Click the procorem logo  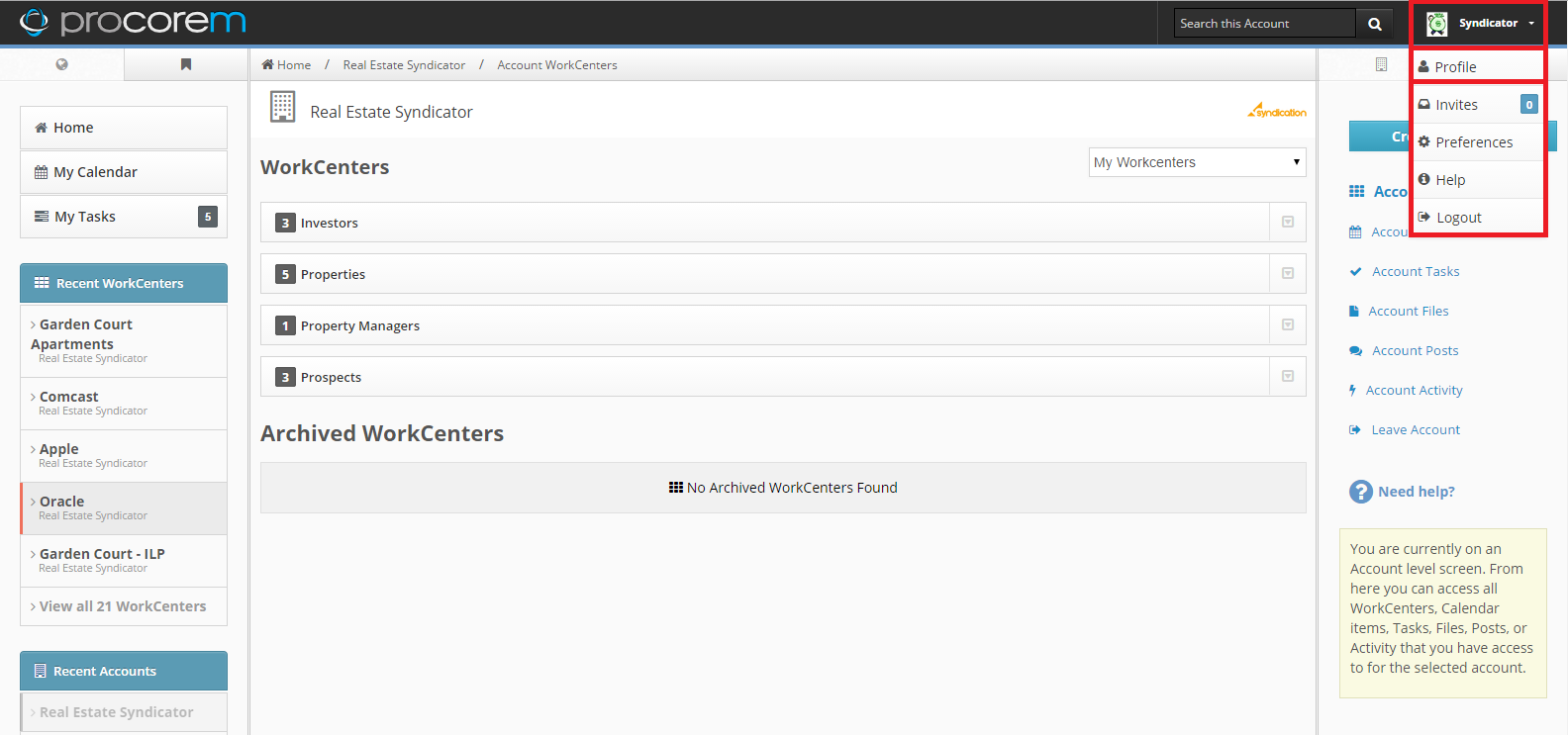pos(133,22)
